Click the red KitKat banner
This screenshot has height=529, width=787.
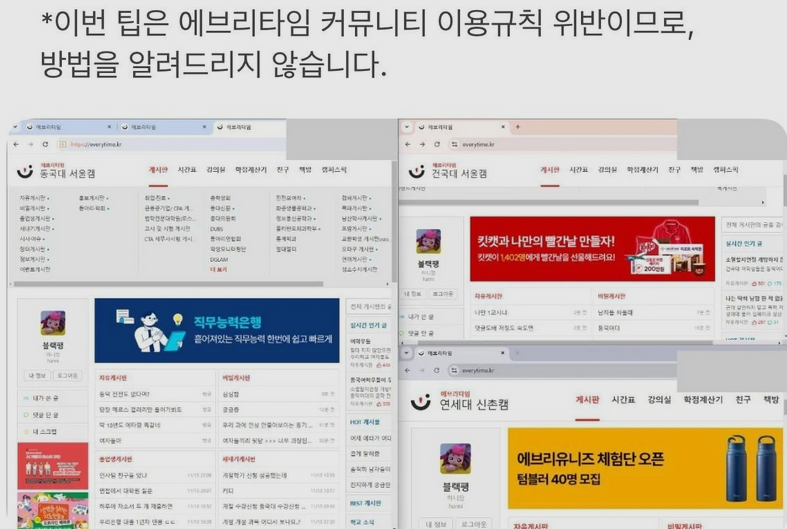592,249
